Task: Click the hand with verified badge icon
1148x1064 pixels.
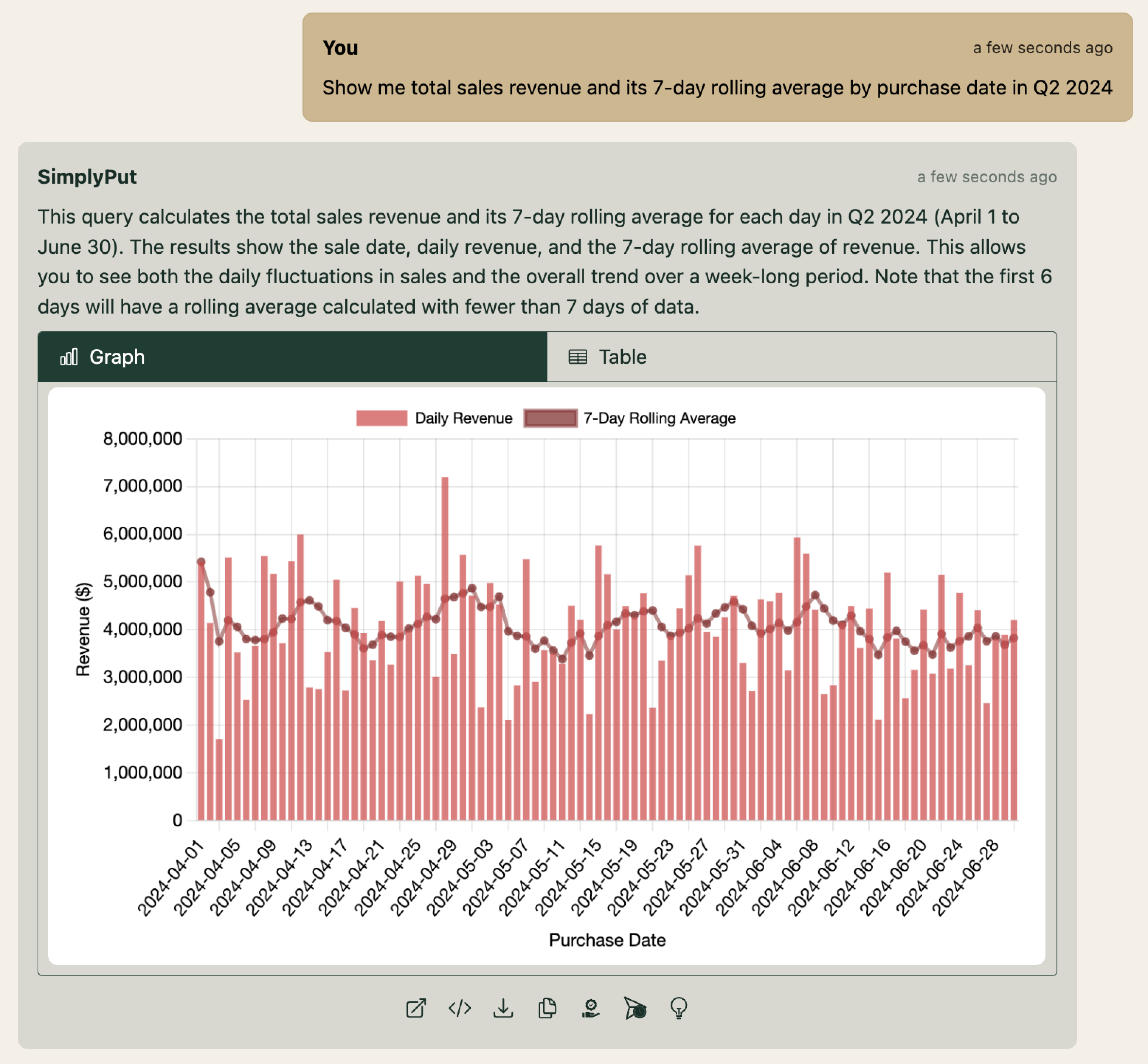Action: coord(591,1008)
